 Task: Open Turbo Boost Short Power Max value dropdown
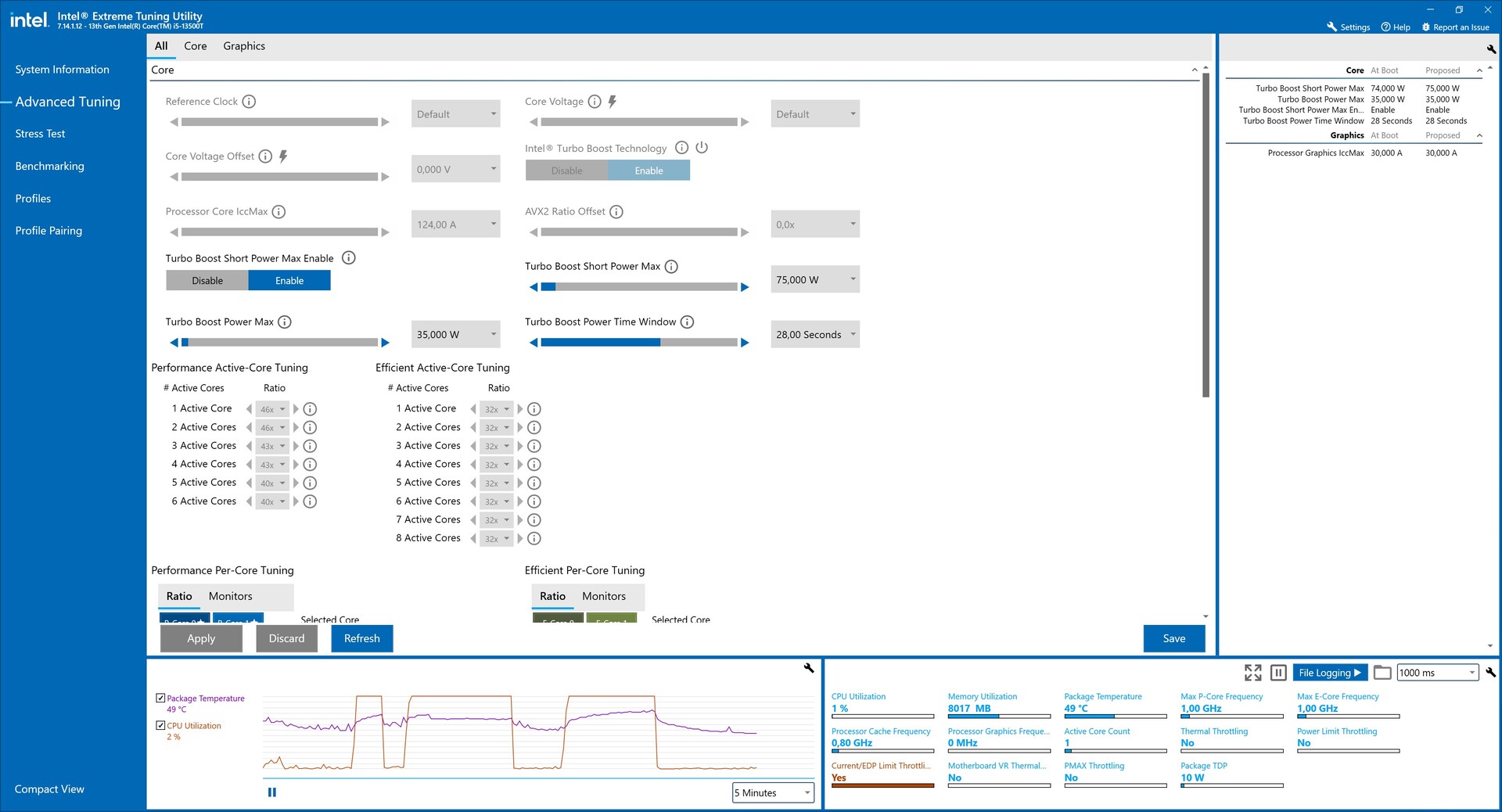(853, 279)
